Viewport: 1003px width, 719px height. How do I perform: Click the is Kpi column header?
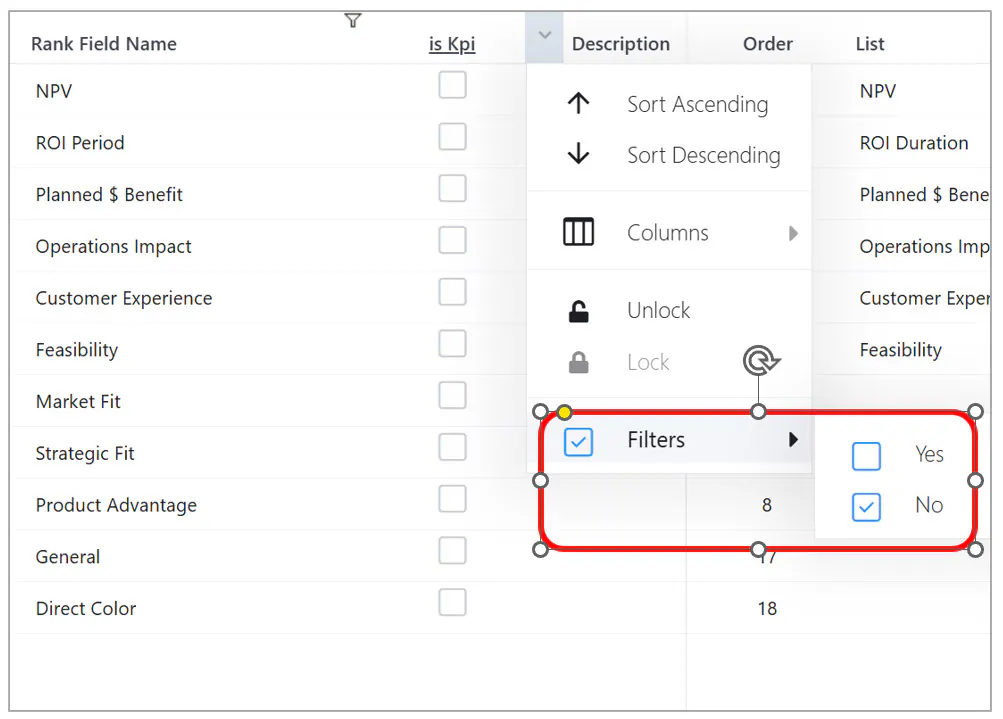click(452, 43)
